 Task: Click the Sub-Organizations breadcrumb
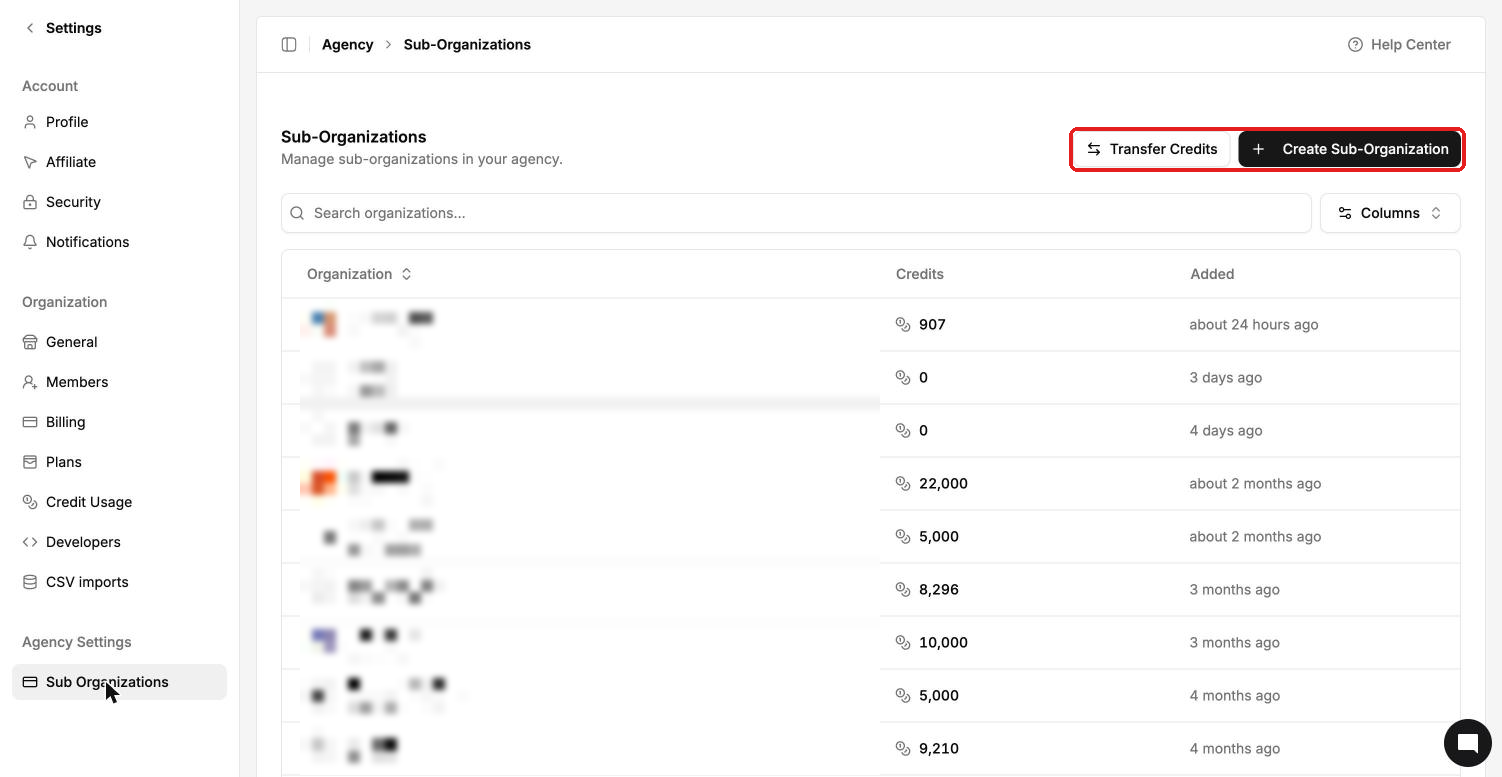pyautogui.click(x=467, y=44)
